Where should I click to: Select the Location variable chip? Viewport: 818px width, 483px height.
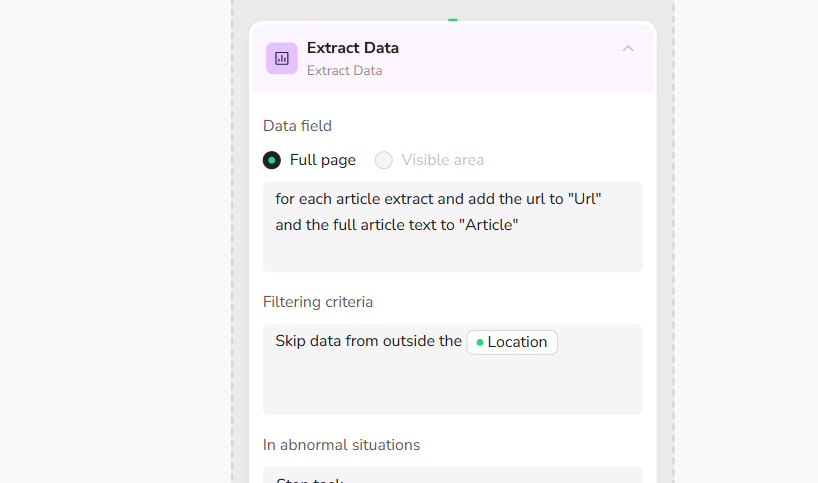tap(512, 342)
